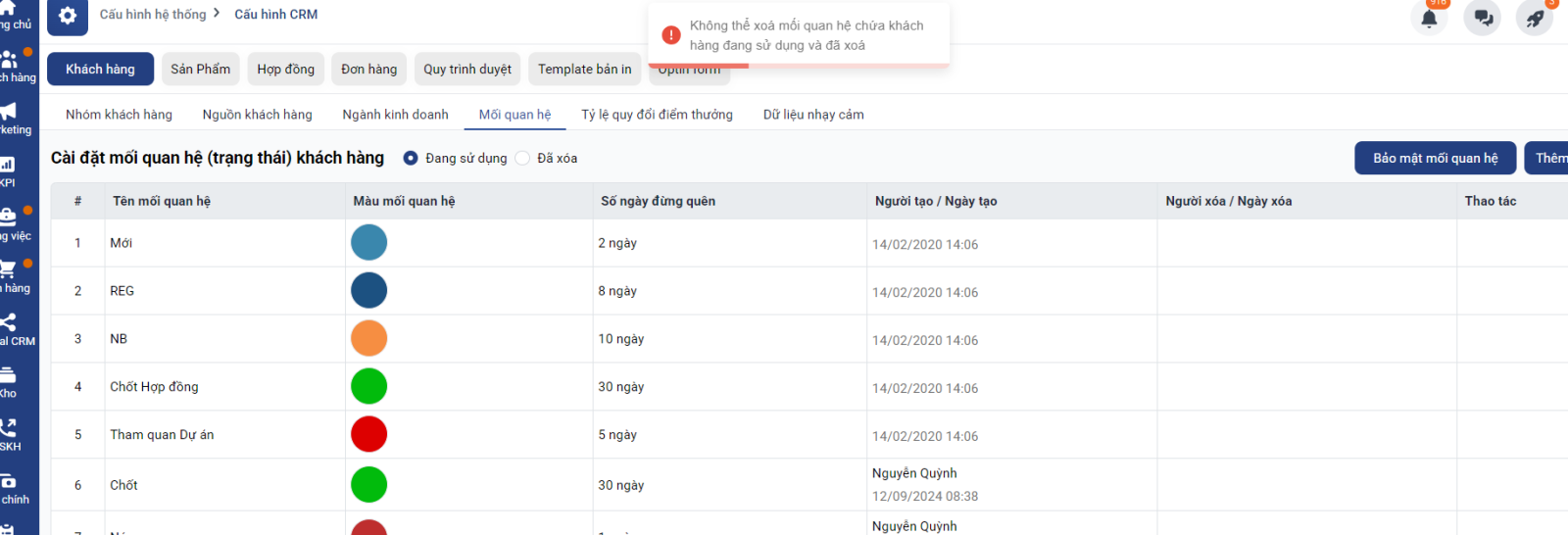The width and height of the screenshot is (1568, 535).
Task: Go to "Tỷ lệ quy đổi điểm thưởng" tab
Action: pos(657,115)
